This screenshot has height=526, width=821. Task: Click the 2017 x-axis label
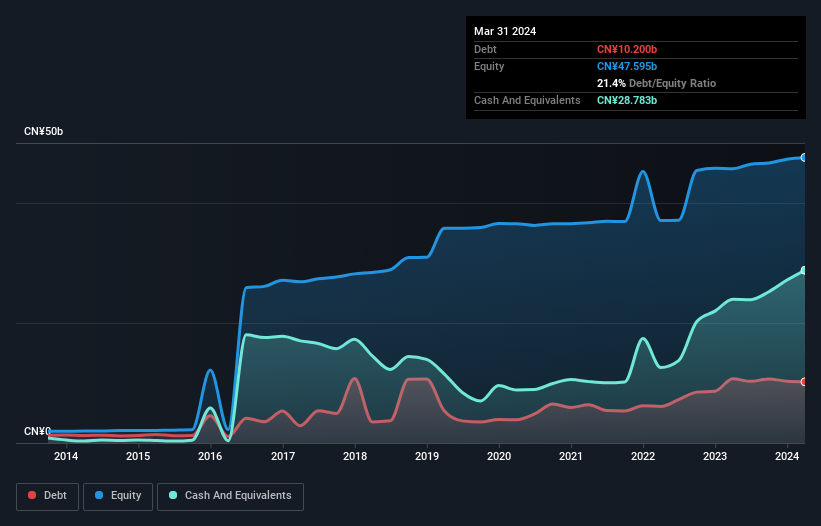pyautogui.click(x=283, y=456)
